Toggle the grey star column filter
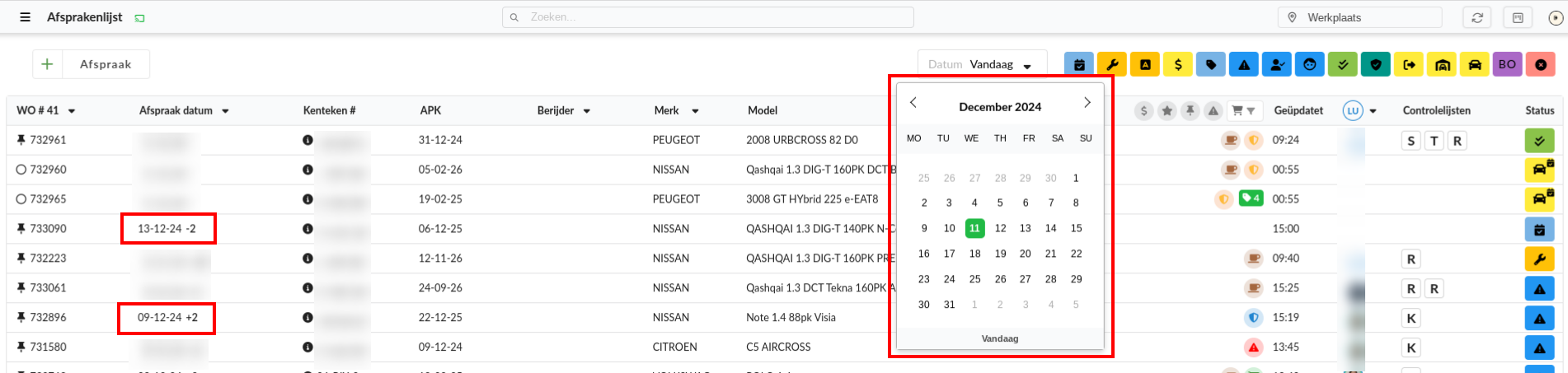 pyautogui.click(x=1167, y=110)
